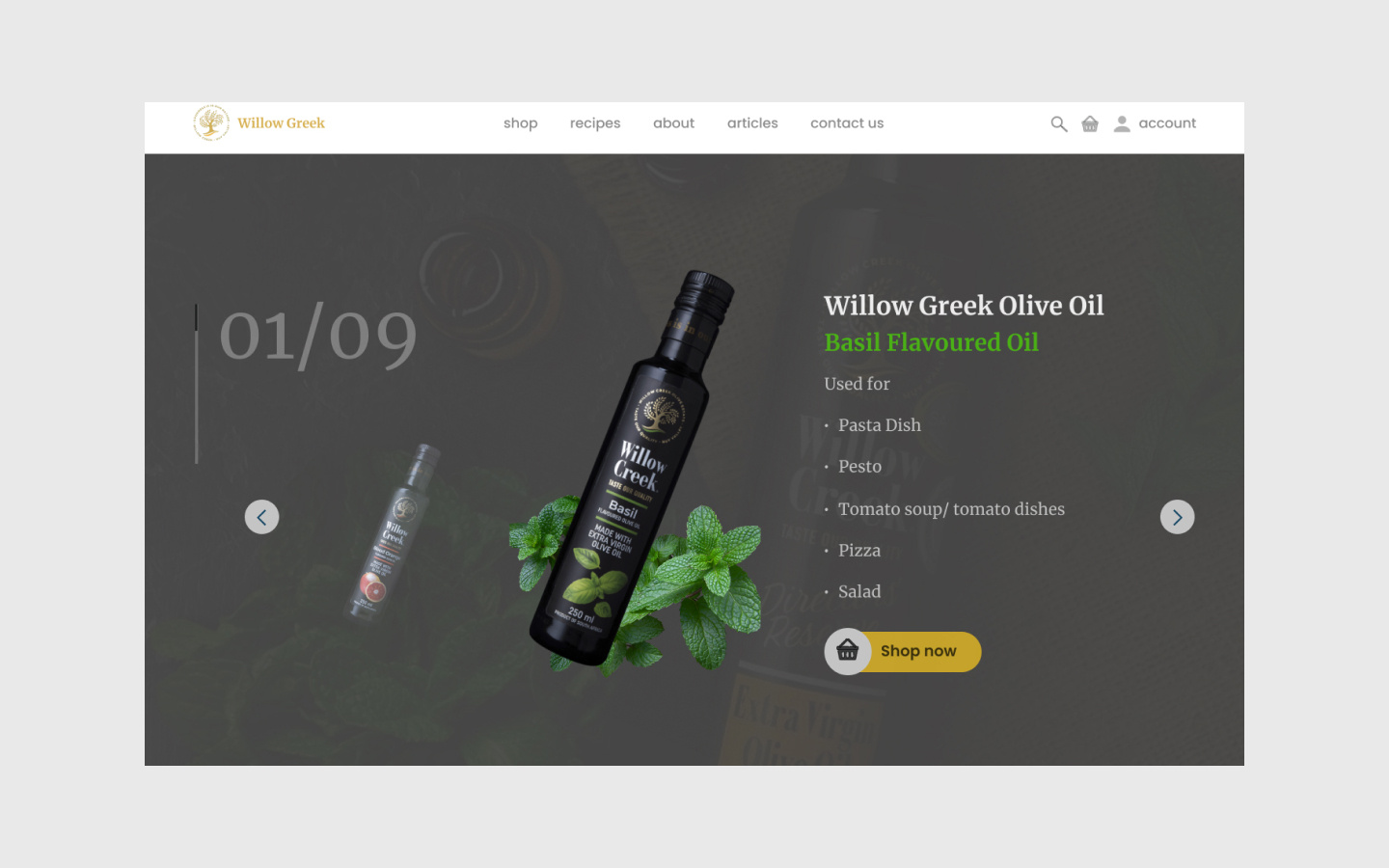Open the shopping basket in header

pyautogui.click(x=1090, y=123)
